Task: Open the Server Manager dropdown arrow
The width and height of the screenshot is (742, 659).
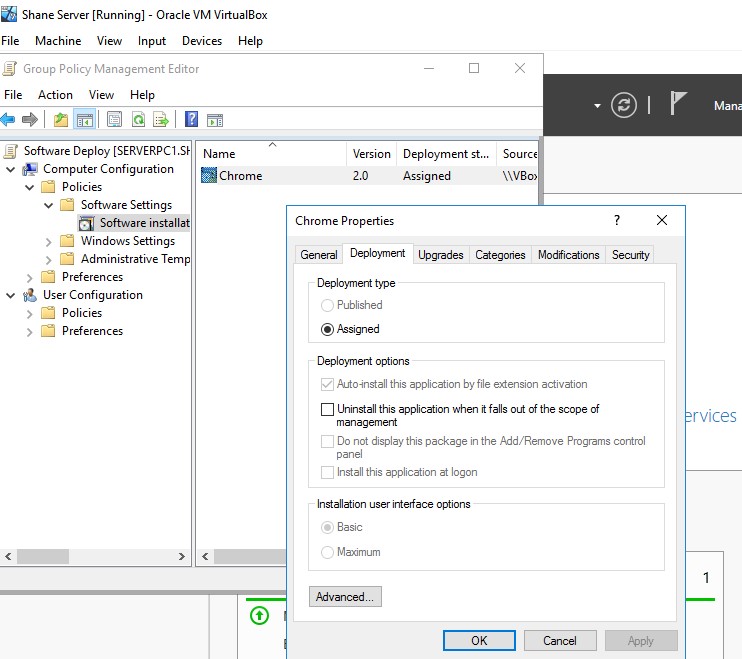Action: pos(597,105)
